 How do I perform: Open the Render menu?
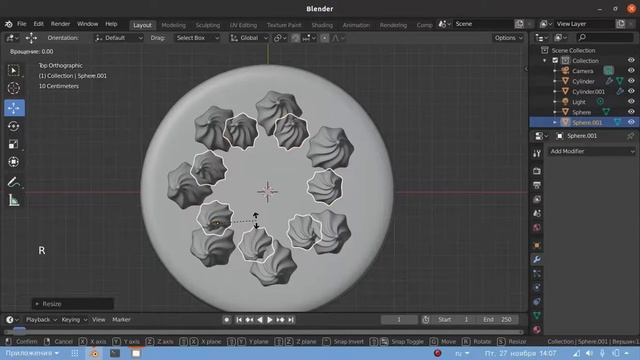point(60,24)
